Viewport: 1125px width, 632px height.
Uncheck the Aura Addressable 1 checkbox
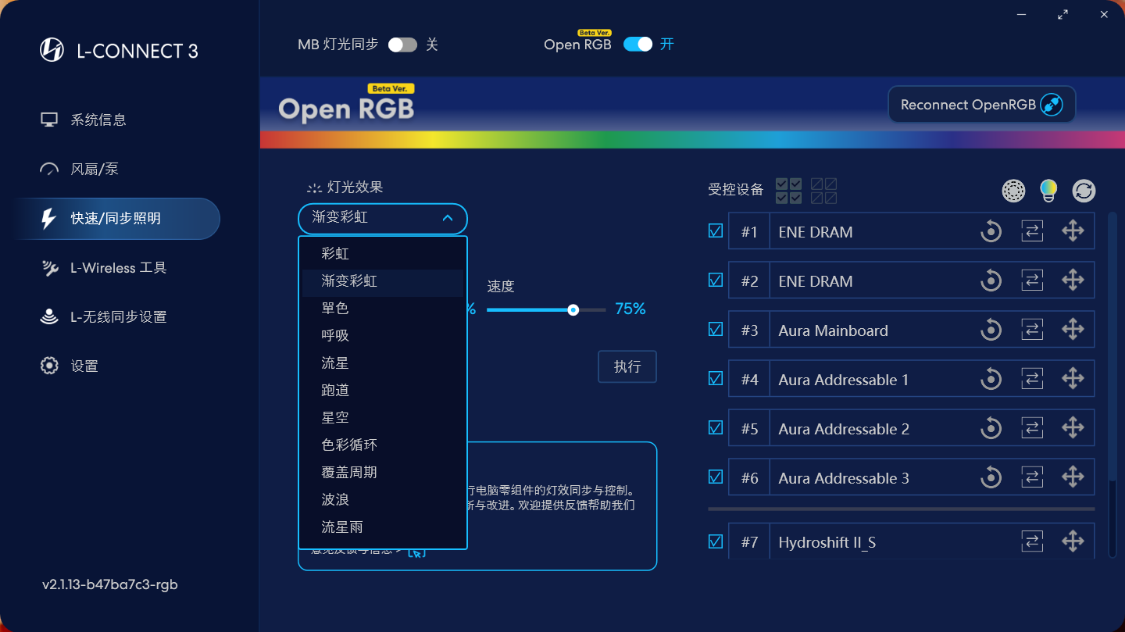pyautogui.click(x=715, y=378)
